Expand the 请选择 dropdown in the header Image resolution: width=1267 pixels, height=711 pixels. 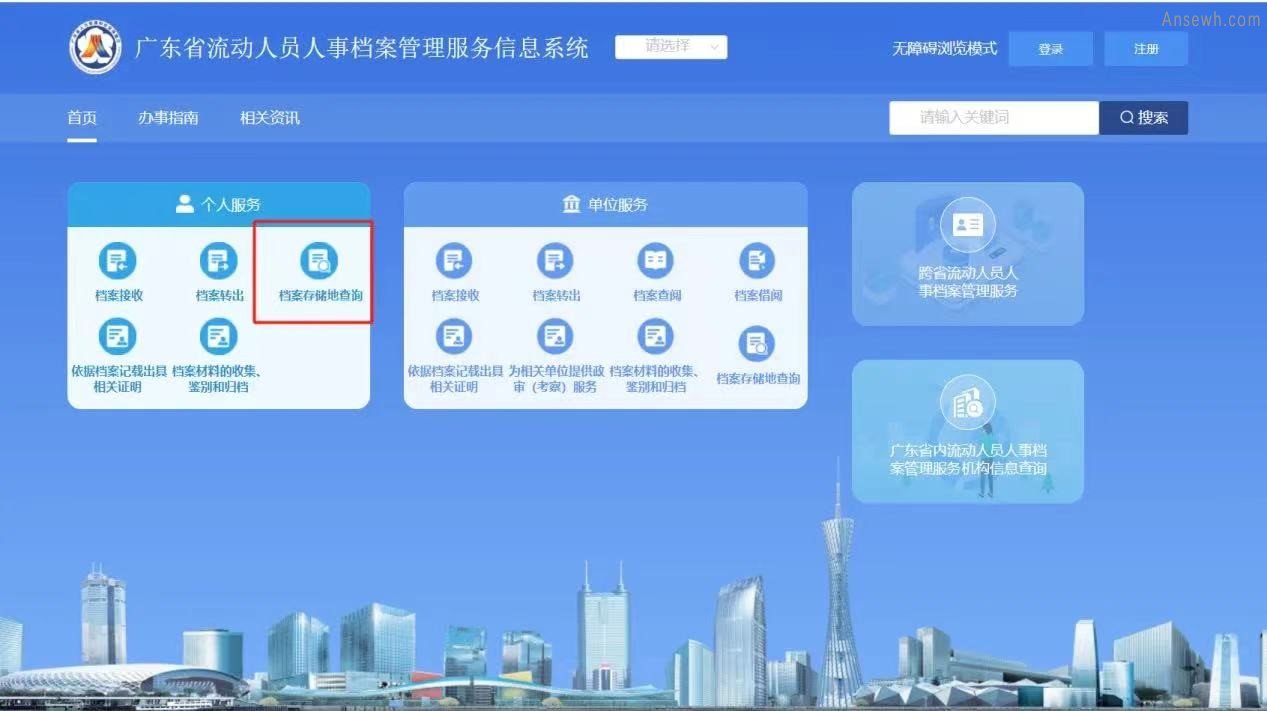(671, 47)
